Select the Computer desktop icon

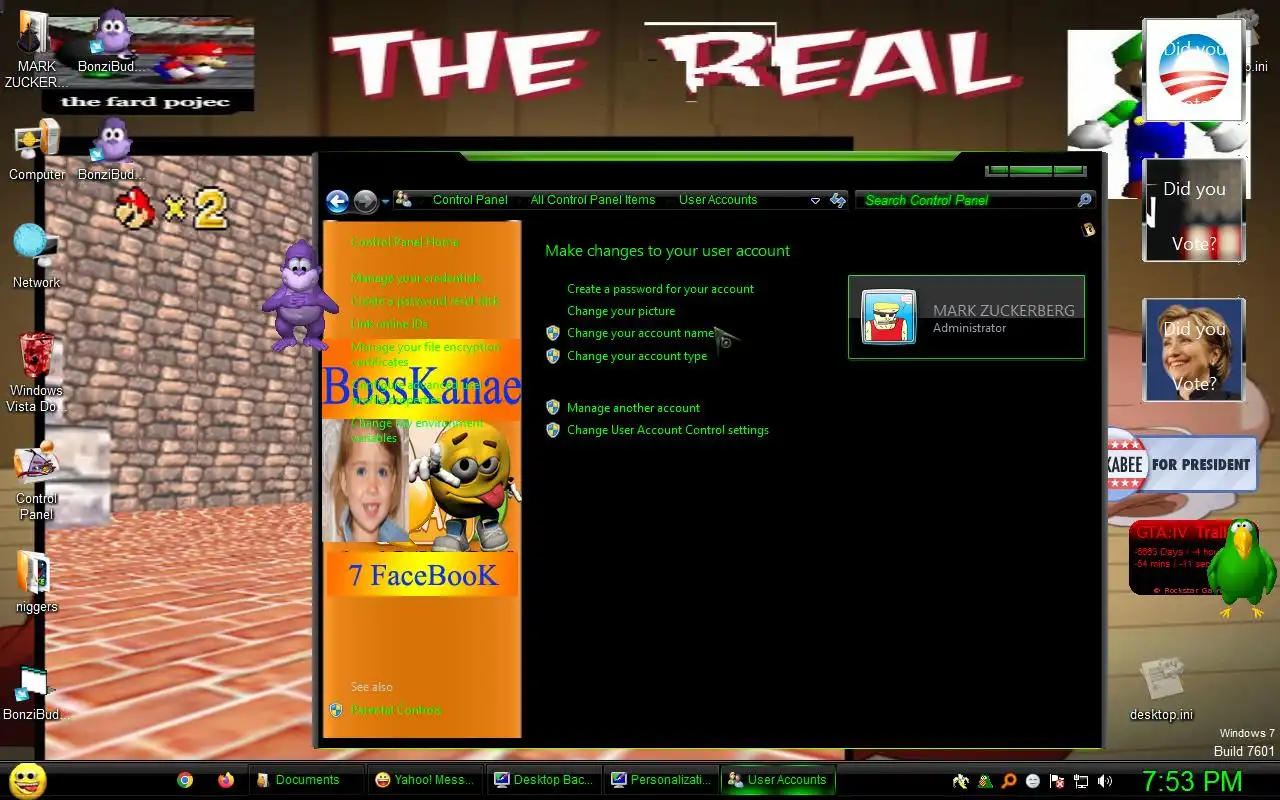(37, 150)
